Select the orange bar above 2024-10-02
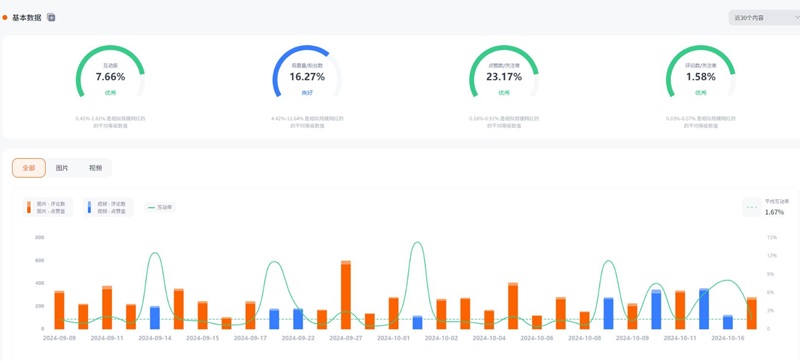 (441, 314)
